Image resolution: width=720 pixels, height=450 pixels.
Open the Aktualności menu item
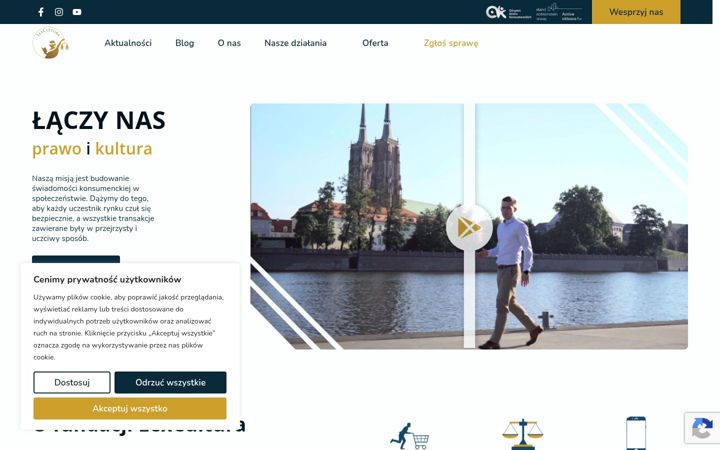(x=128, y=43)
